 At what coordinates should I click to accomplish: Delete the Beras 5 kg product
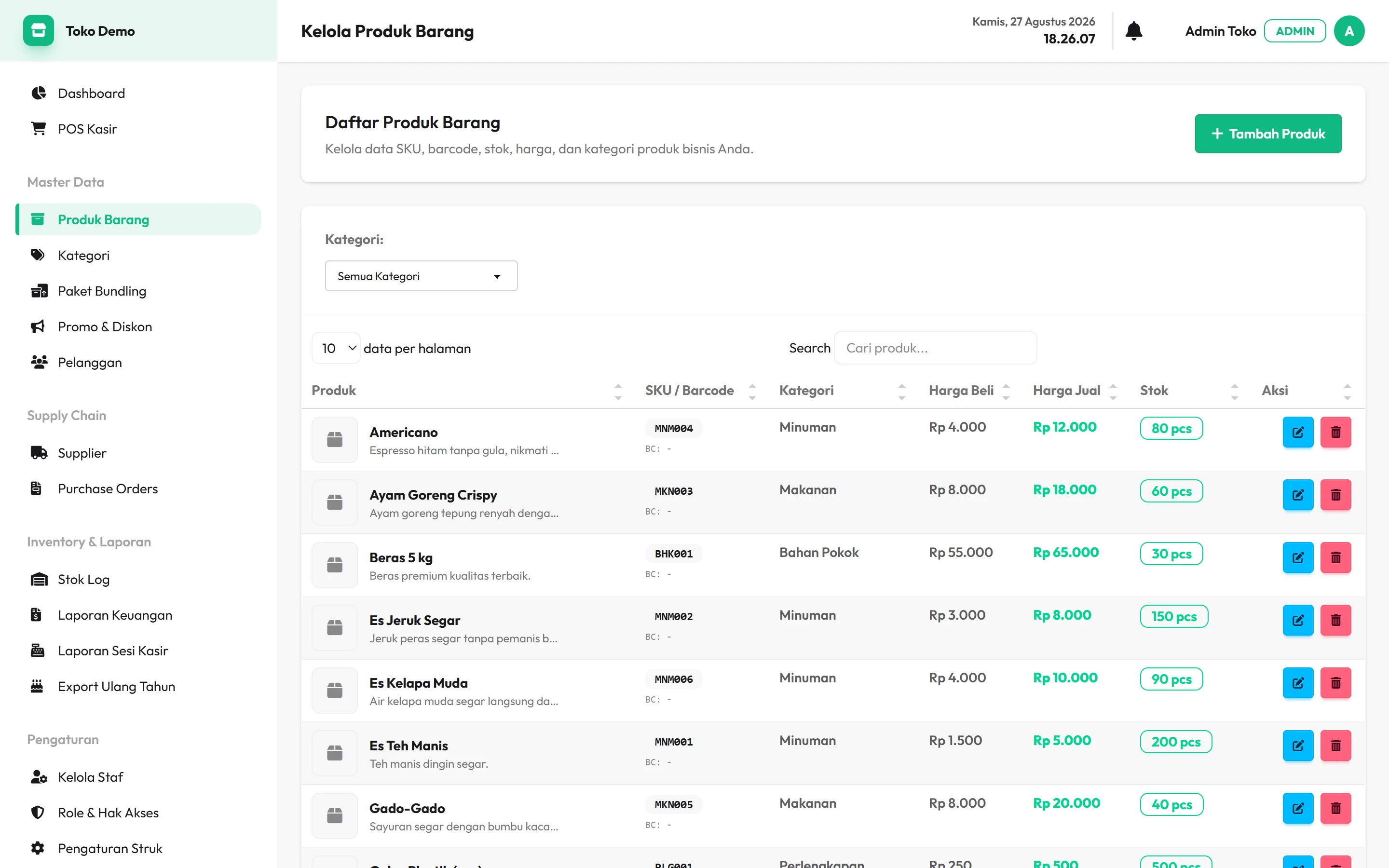click(x=1335, y=557)
